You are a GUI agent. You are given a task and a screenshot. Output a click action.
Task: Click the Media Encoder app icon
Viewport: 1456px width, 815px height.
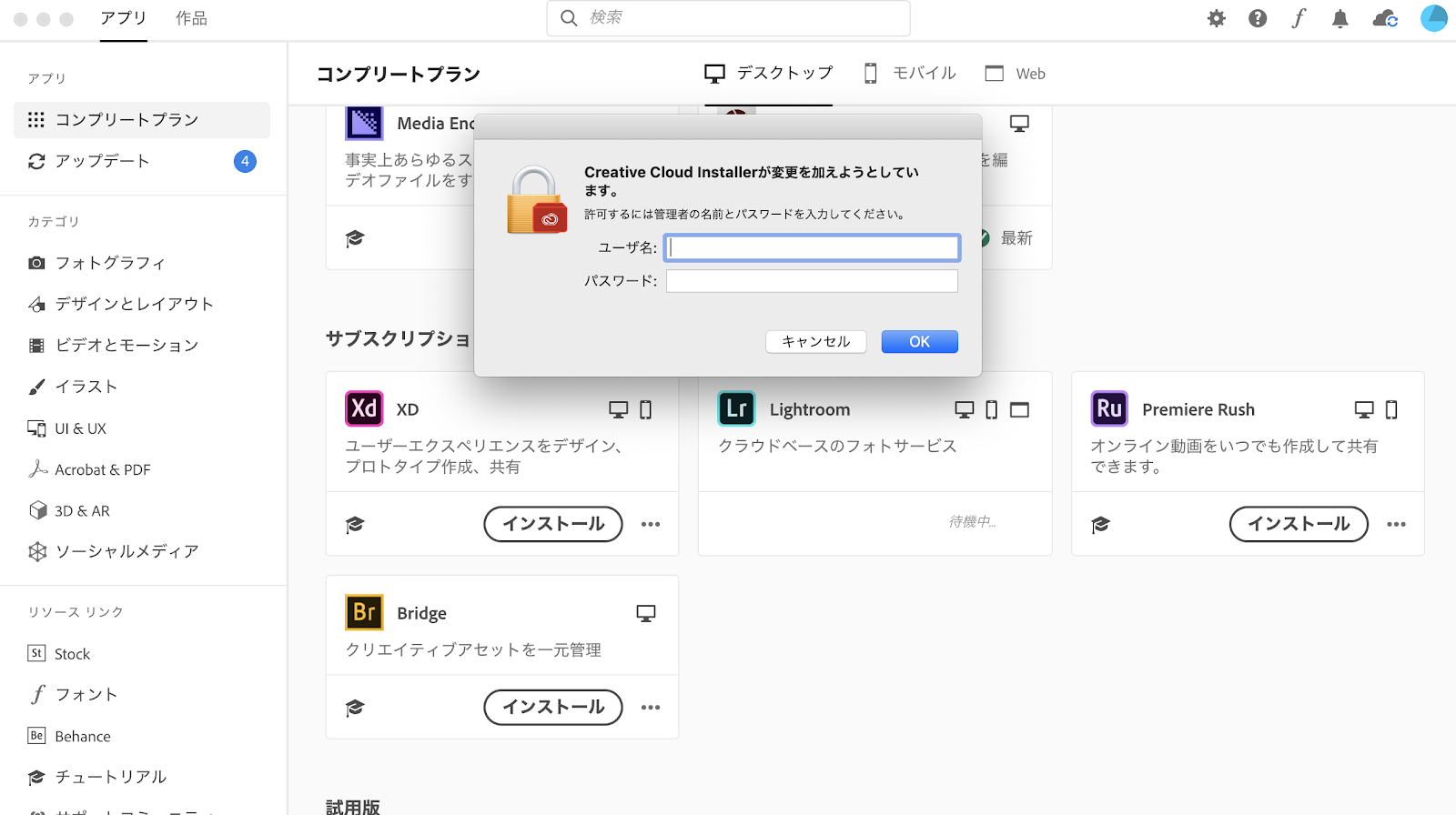tap(364, 123)
